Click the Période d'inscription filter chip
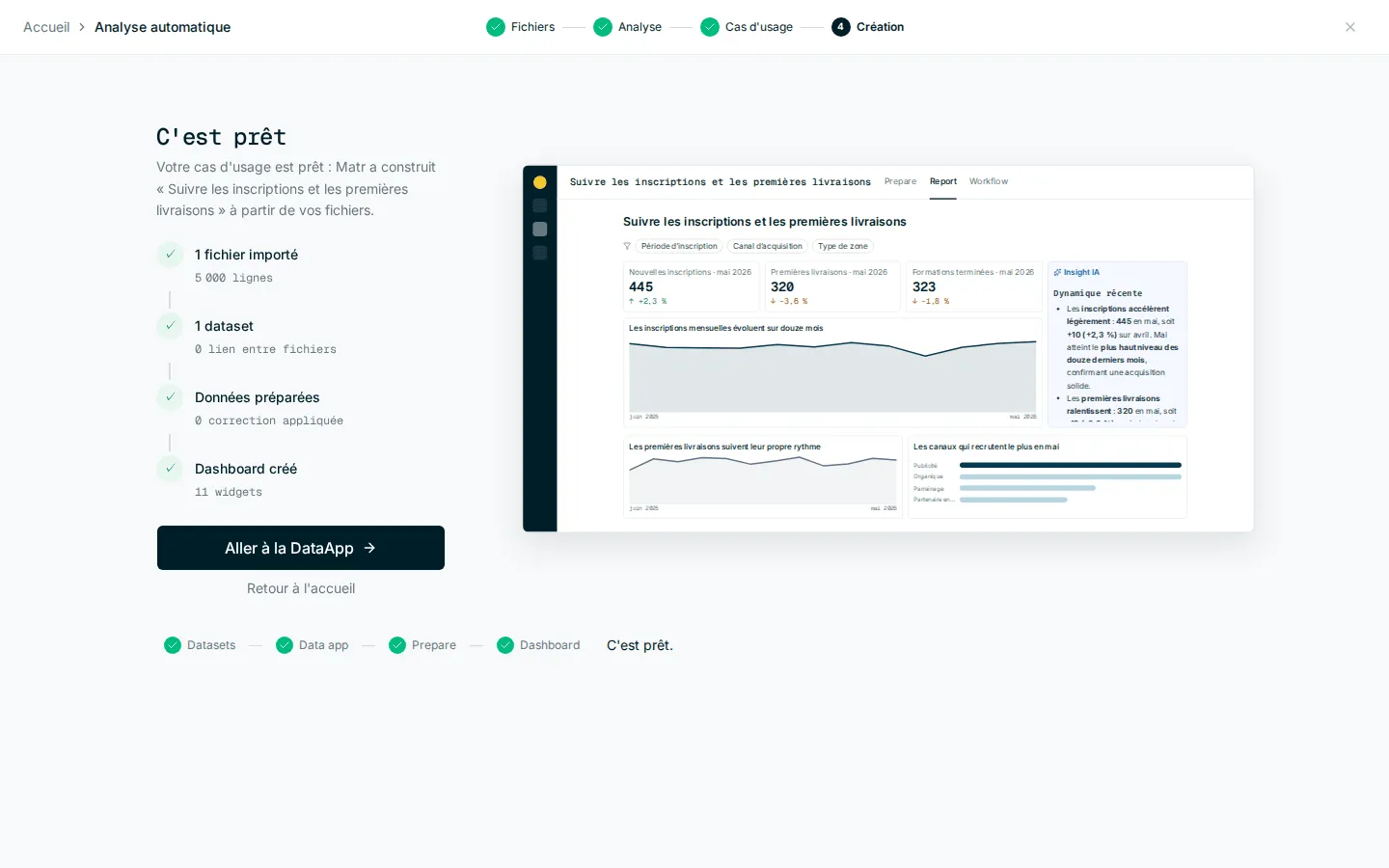The height and width of the screenshot is (868, 1389). tap(679, 246)
